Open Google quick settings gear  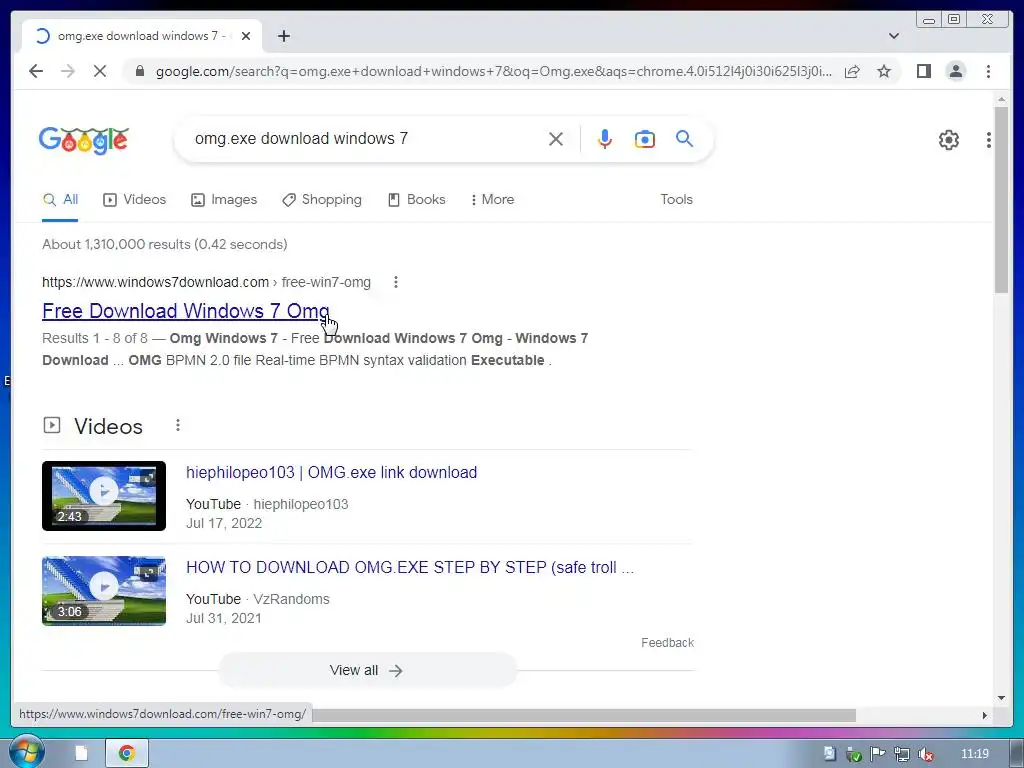click(948, 139)
